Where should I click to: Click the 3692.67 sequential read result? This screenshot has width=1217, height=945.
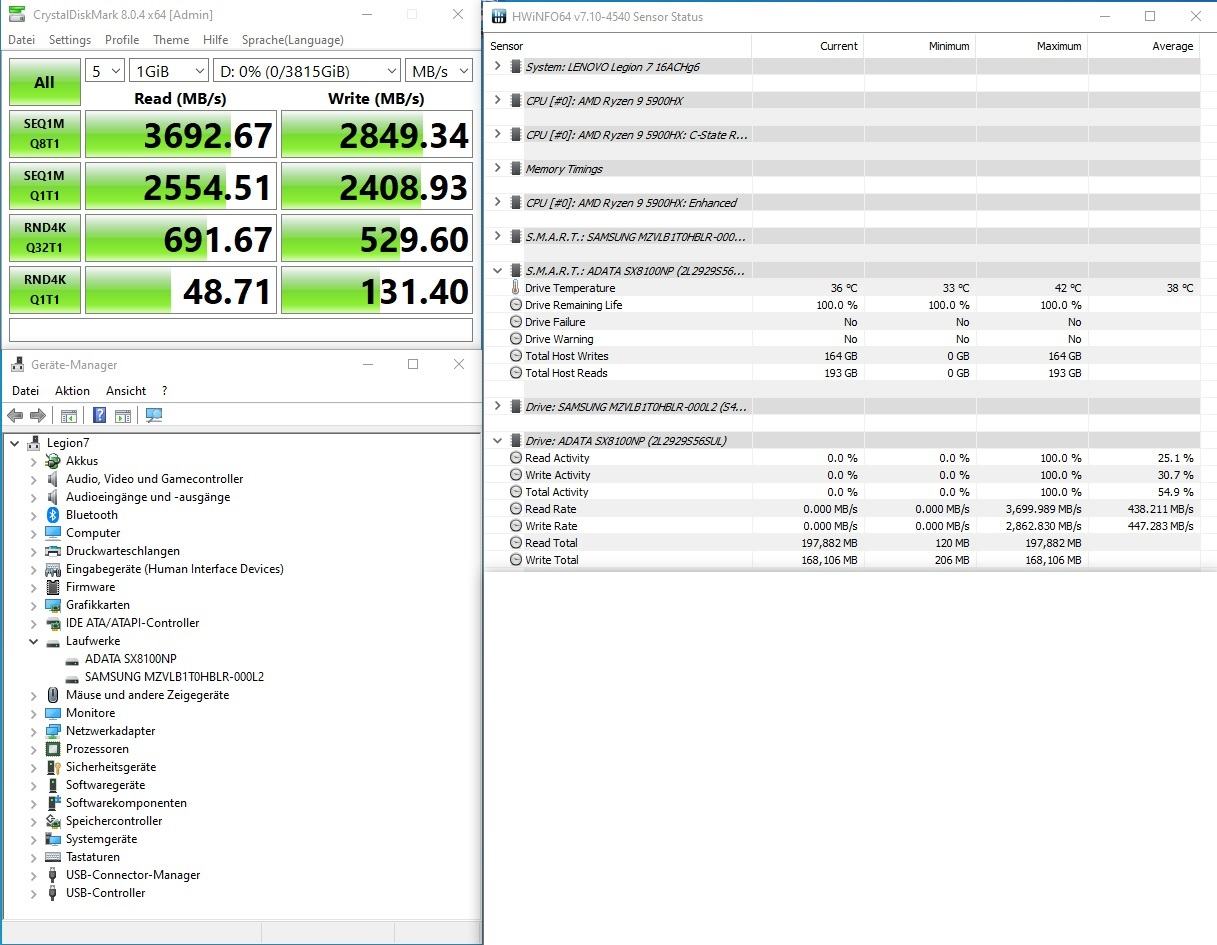(180, 134)
